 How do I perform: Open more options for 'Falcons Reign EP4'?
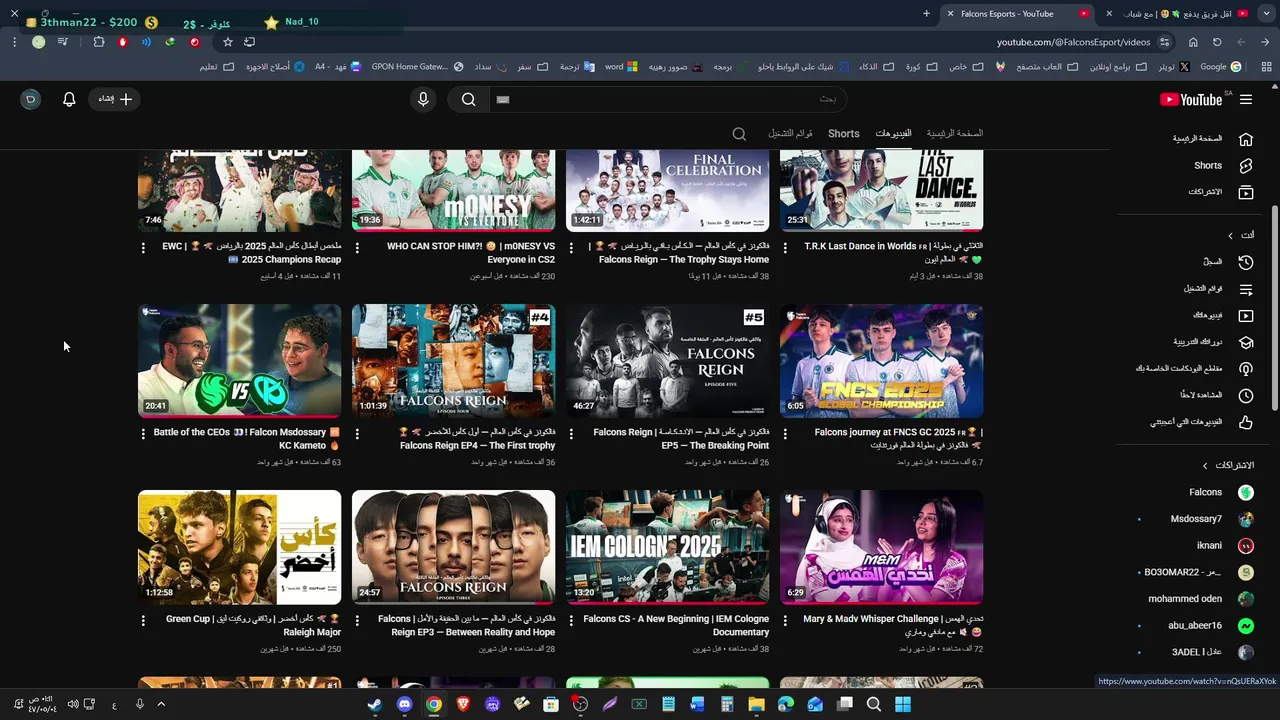coord(357,434)
